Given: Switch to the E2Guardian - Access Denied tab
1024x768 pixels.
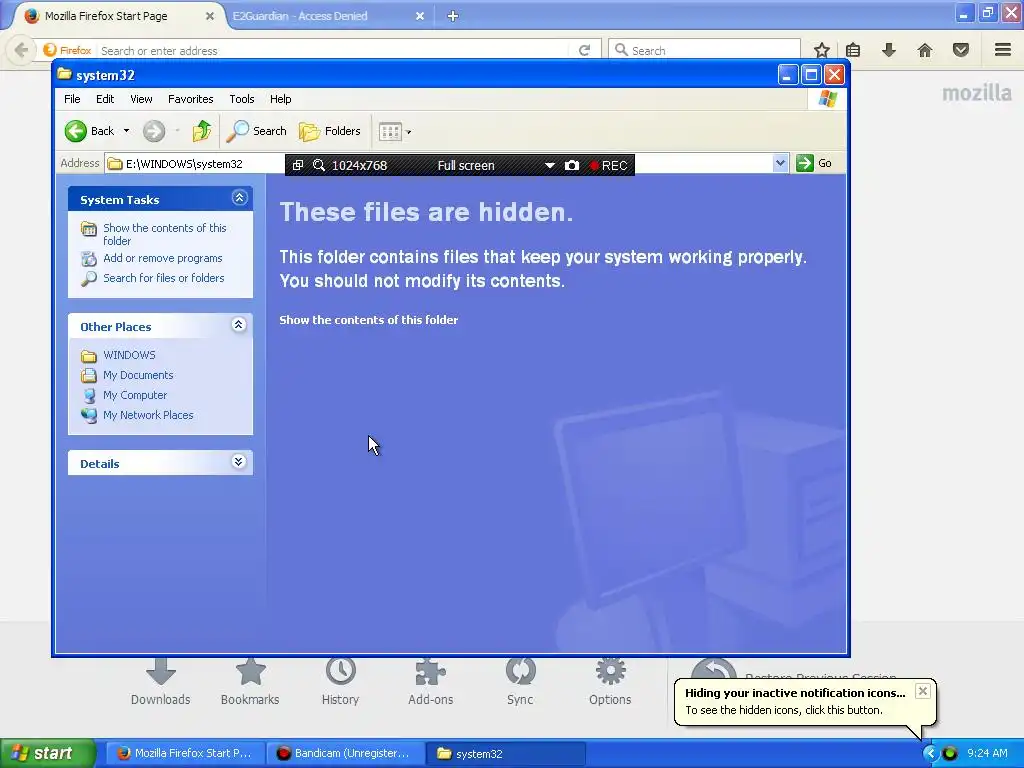Looking at the screenshot, I should (300, 16).
